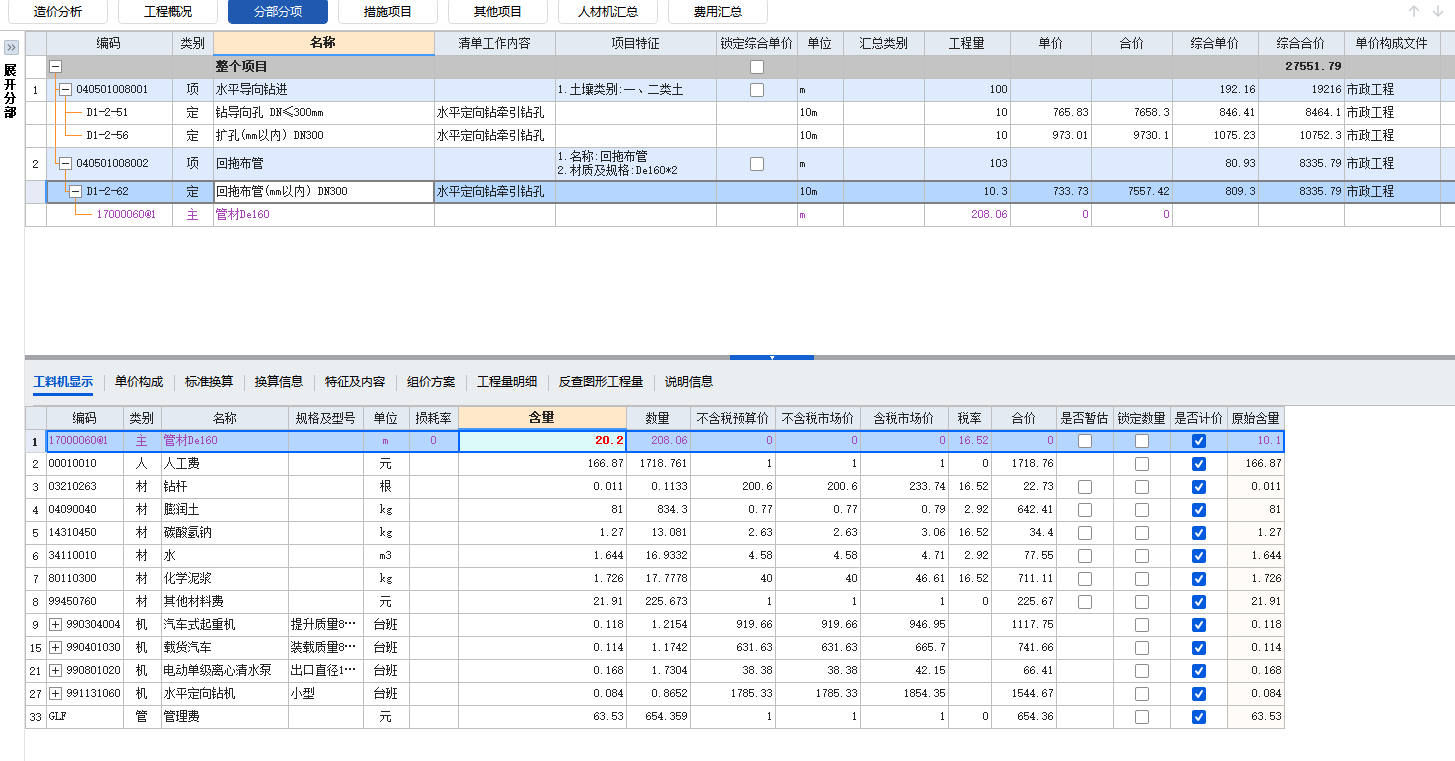
Task: Uncheck 是否计价 for the 管材De160 row
Action: (x=1198, y=439)
